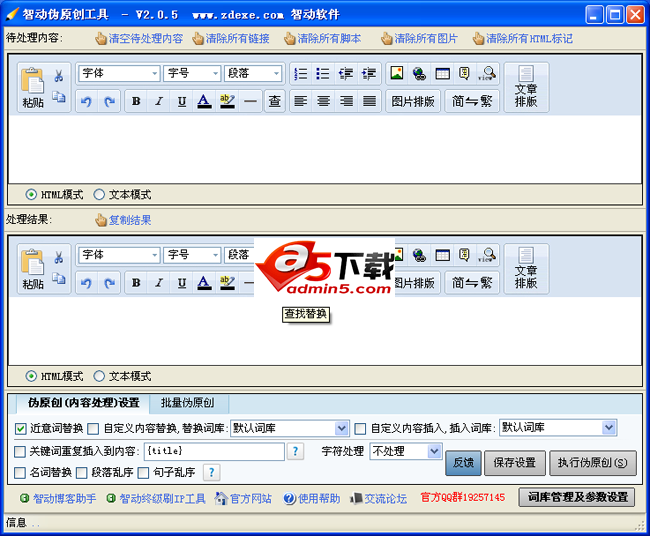
Task: Insert a table in the result editor
Action: (x=442, y=255)
